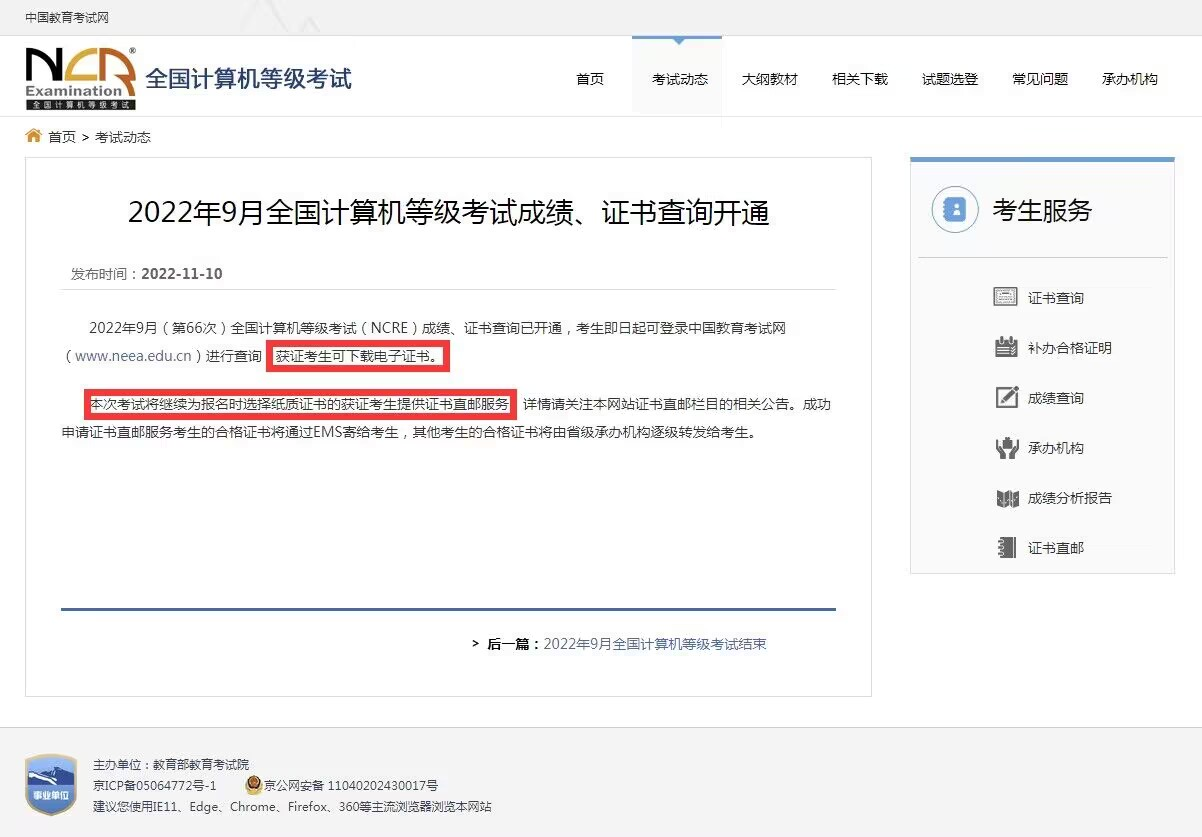This screenshot has height=837, width=1202.
Task: Click the 补办合格证明 icon
Action: click(x=1005, y=347)
